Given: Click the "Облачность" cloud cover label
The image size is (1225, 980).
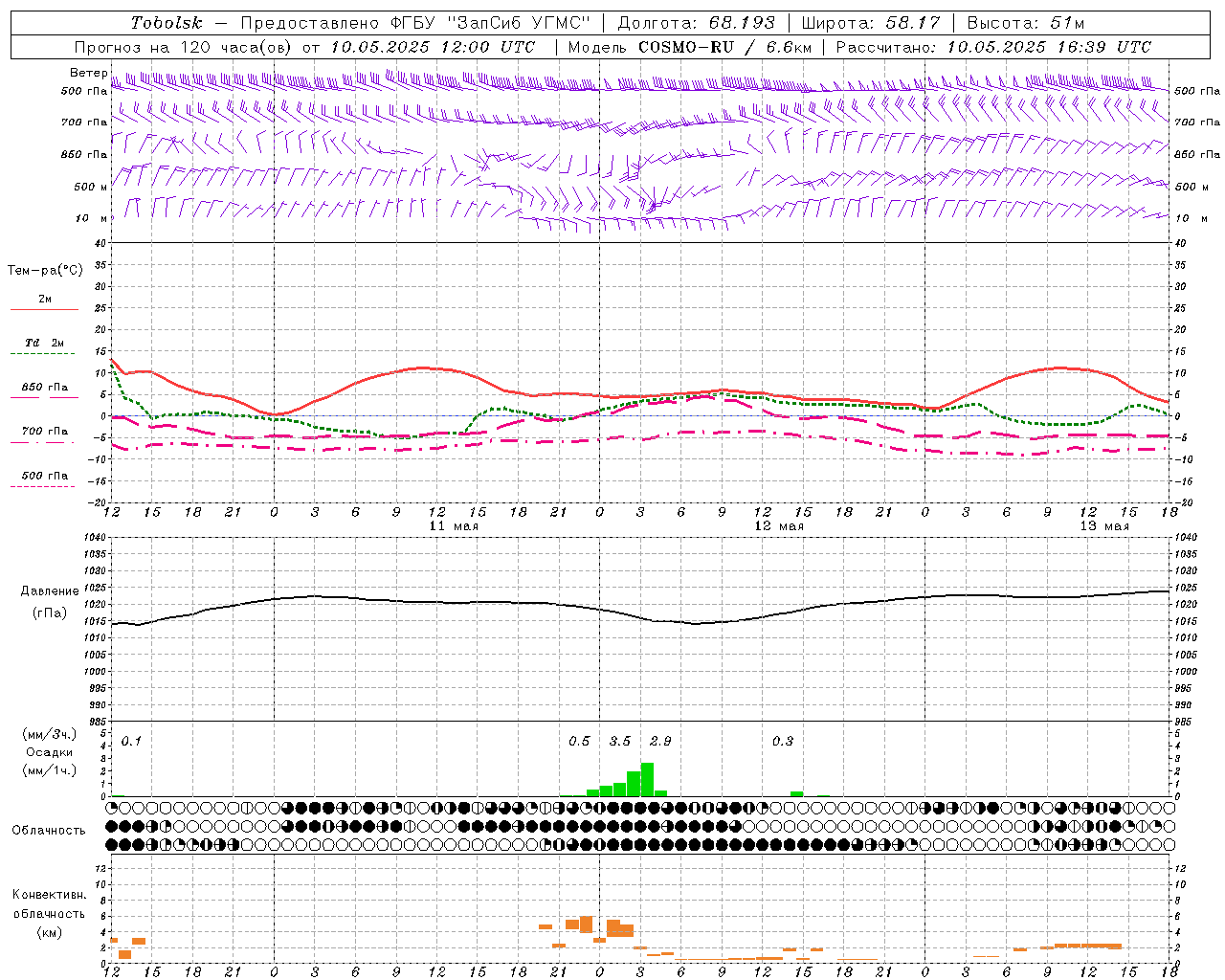Looking at the screenshot, I should 49,831.
